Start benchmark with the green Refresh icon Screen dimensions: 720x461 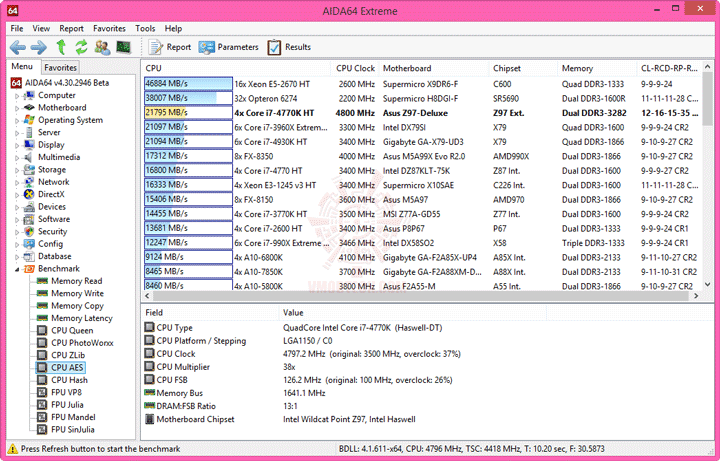[x=81, y=47]
